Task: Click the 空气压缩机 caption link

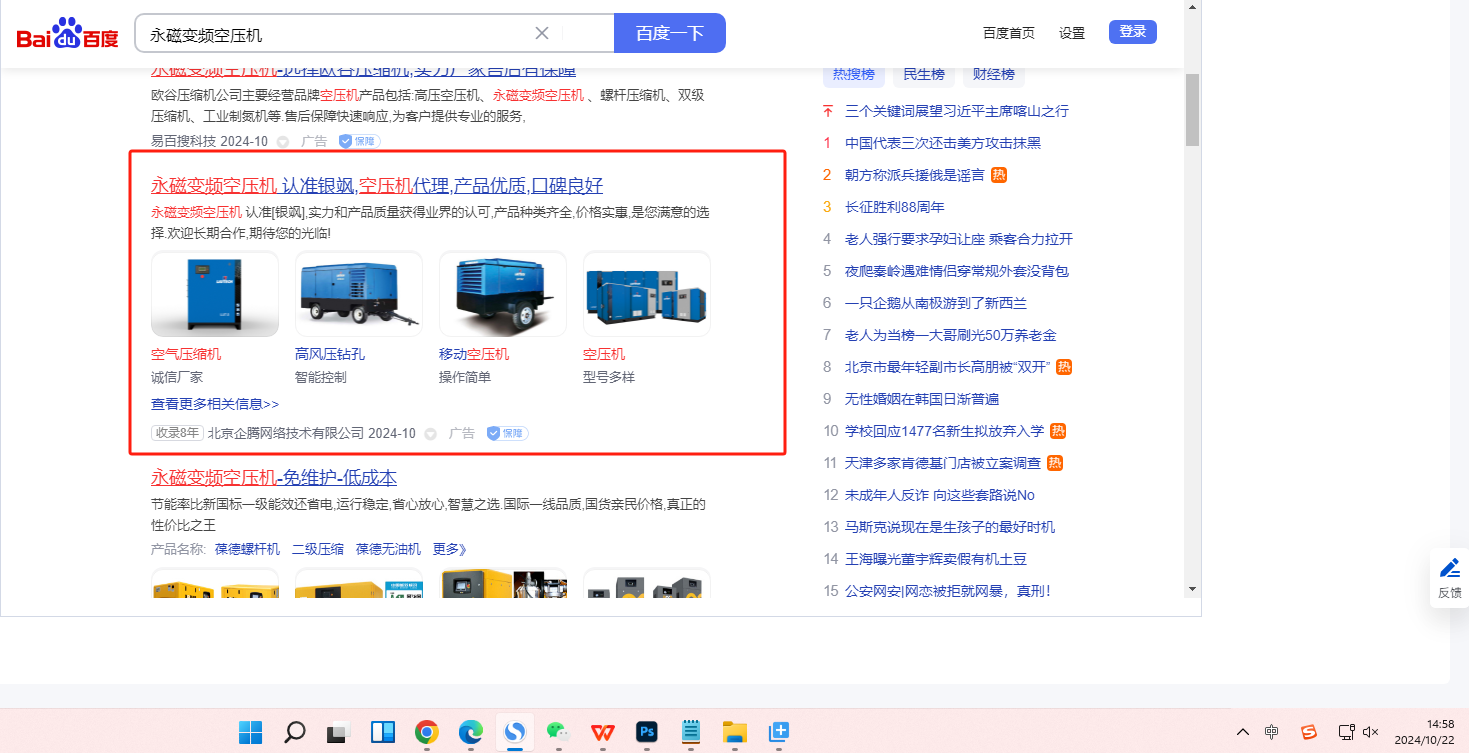Action: coord(186,354)
